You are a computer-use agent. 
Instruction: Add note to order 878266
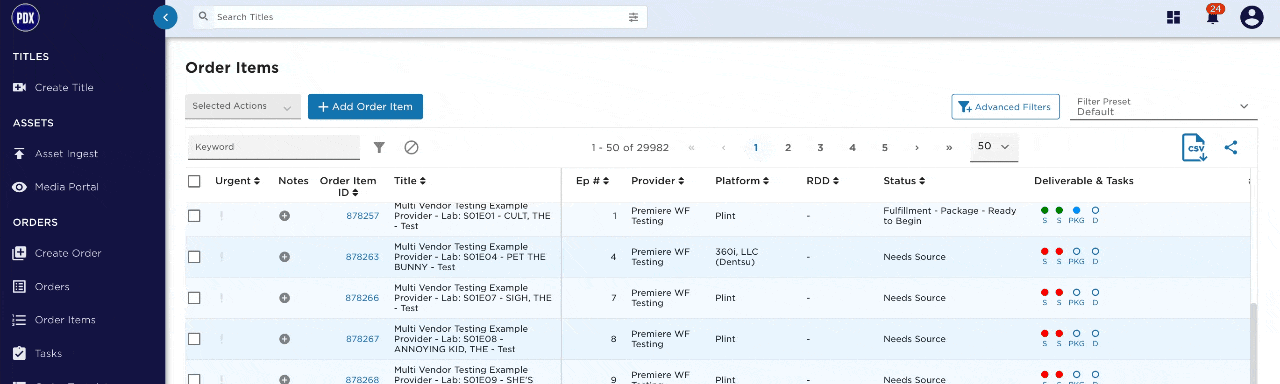284,298
